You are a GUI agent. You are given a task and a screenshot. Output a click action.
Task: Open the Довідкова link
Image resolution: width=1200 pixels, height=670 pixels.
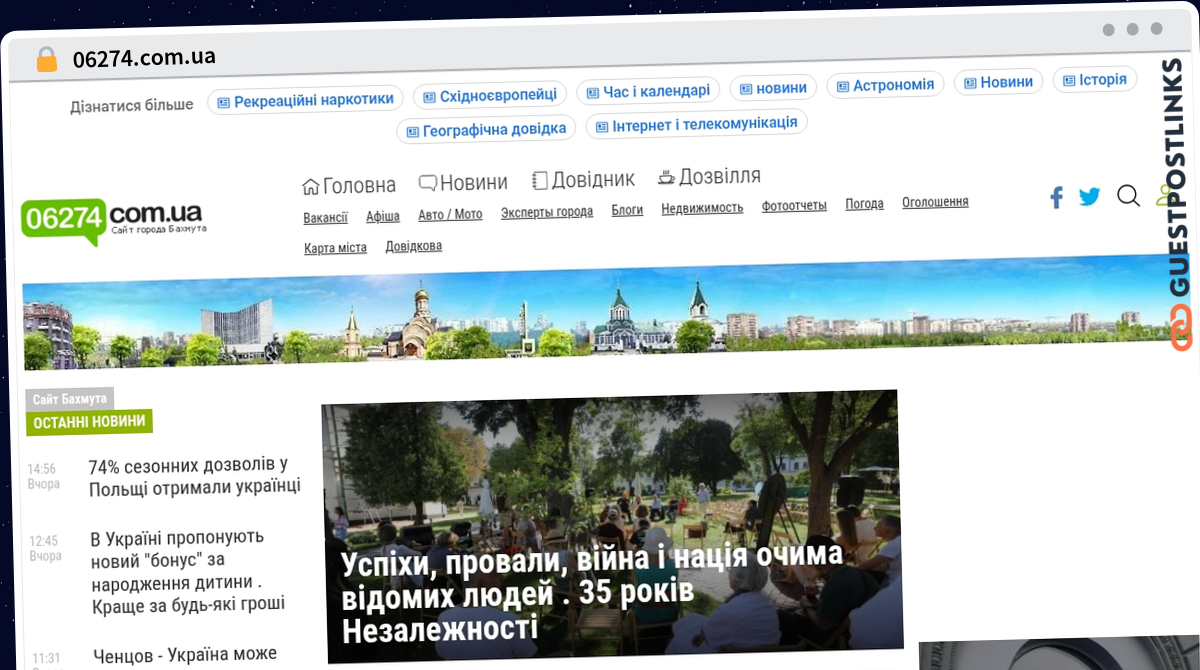coord(413,246)
